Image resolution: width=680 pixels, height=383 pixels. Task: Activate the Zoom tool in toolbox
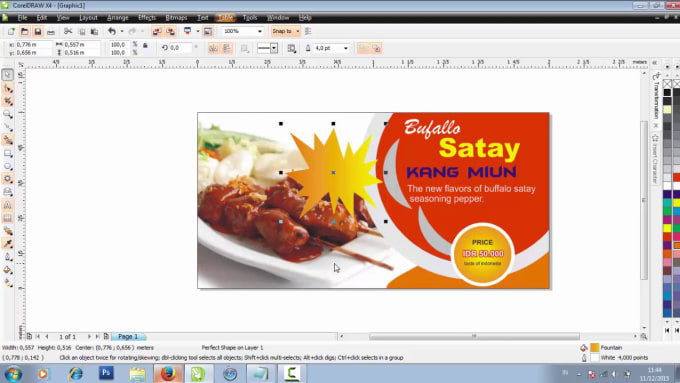click(7, 114)
